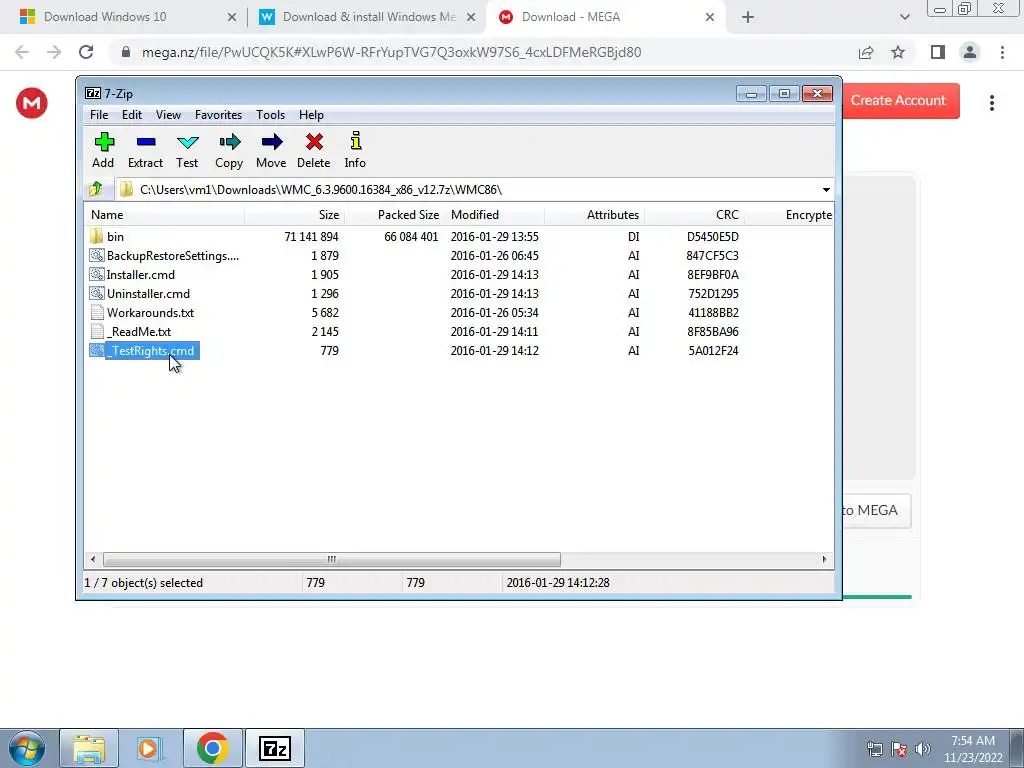The image size is (1024, 768).
Task: Click the Chrome share page icon
Action: [866, 52]
